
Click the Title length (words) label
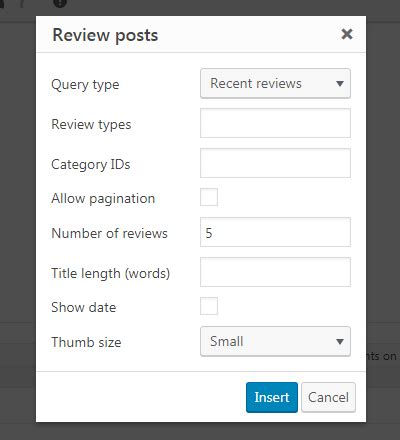[111, 274]
